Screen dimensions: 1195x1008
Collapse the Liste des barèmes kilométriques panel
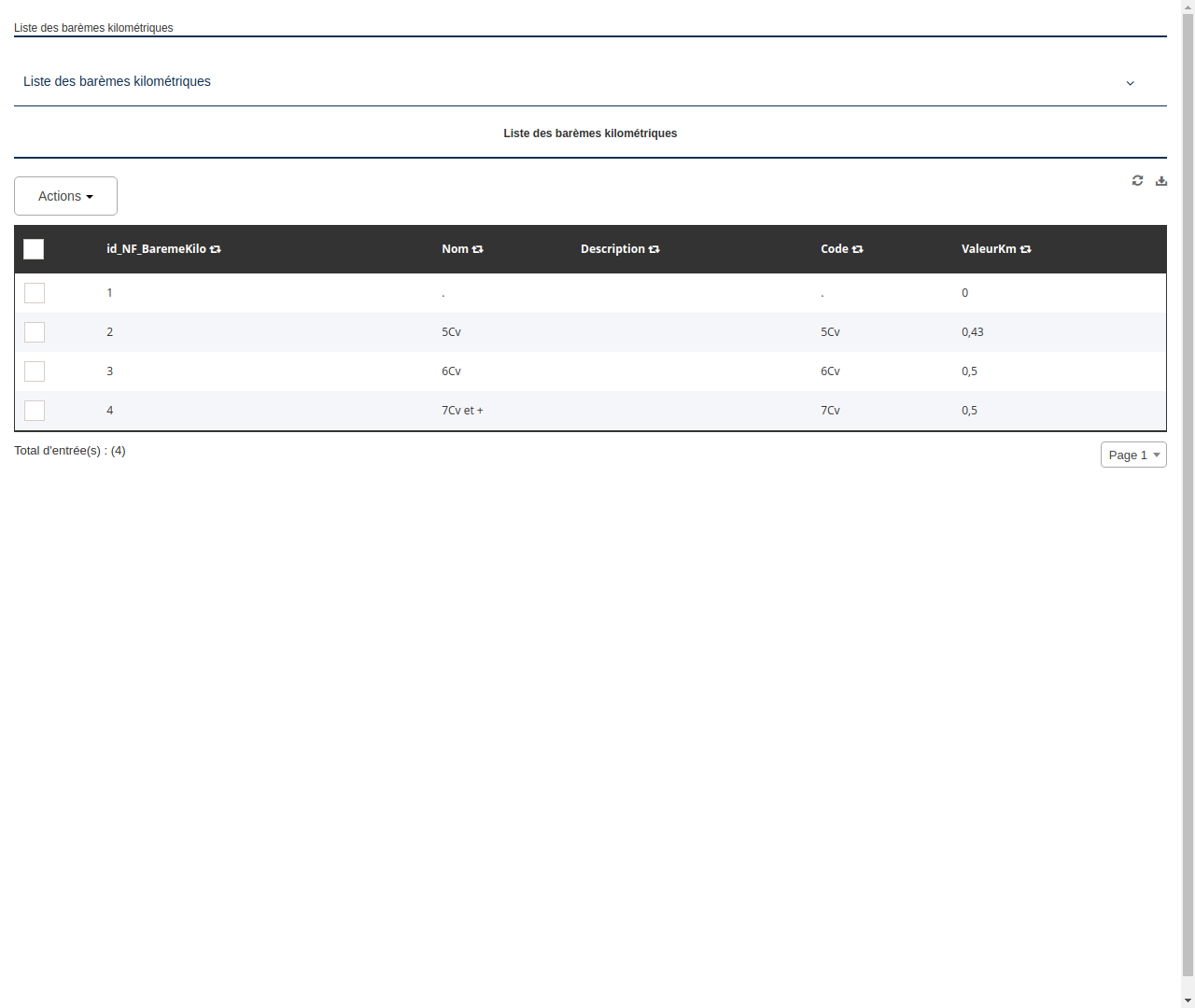(1130, 82)
